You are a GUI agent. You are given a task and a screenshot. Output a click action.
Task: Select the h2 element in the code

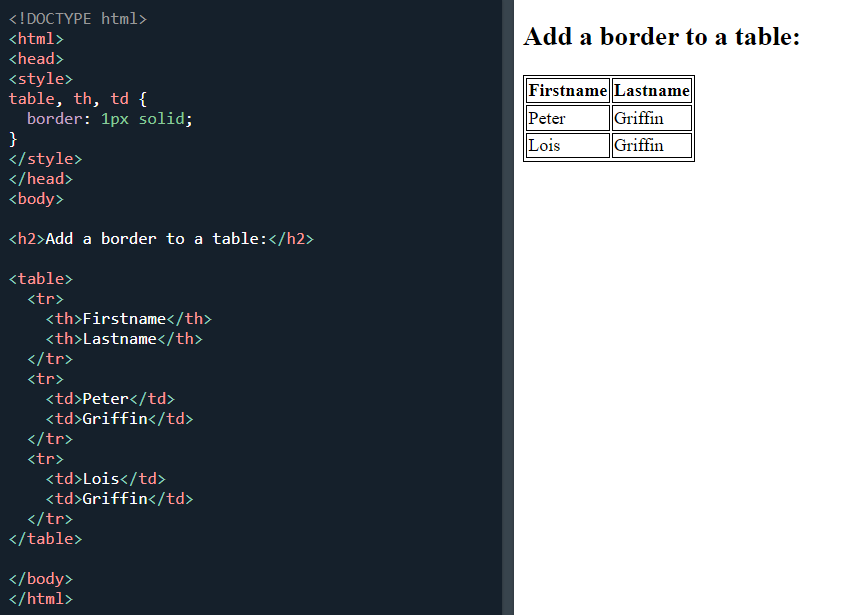160,238
